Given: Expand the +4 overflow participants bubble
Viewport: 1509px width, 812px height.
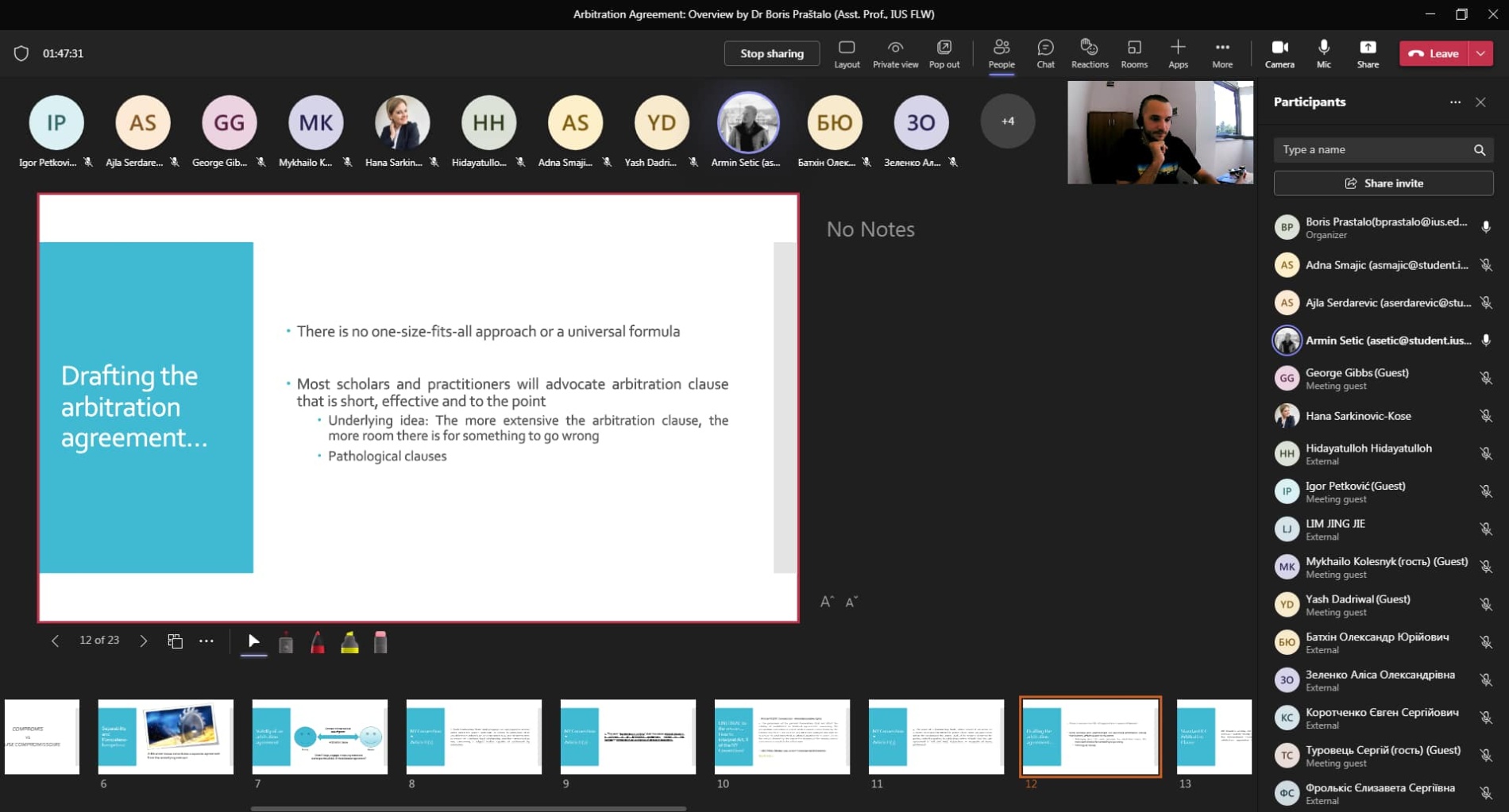Looking at the screenshot, I should [1007, 121].
